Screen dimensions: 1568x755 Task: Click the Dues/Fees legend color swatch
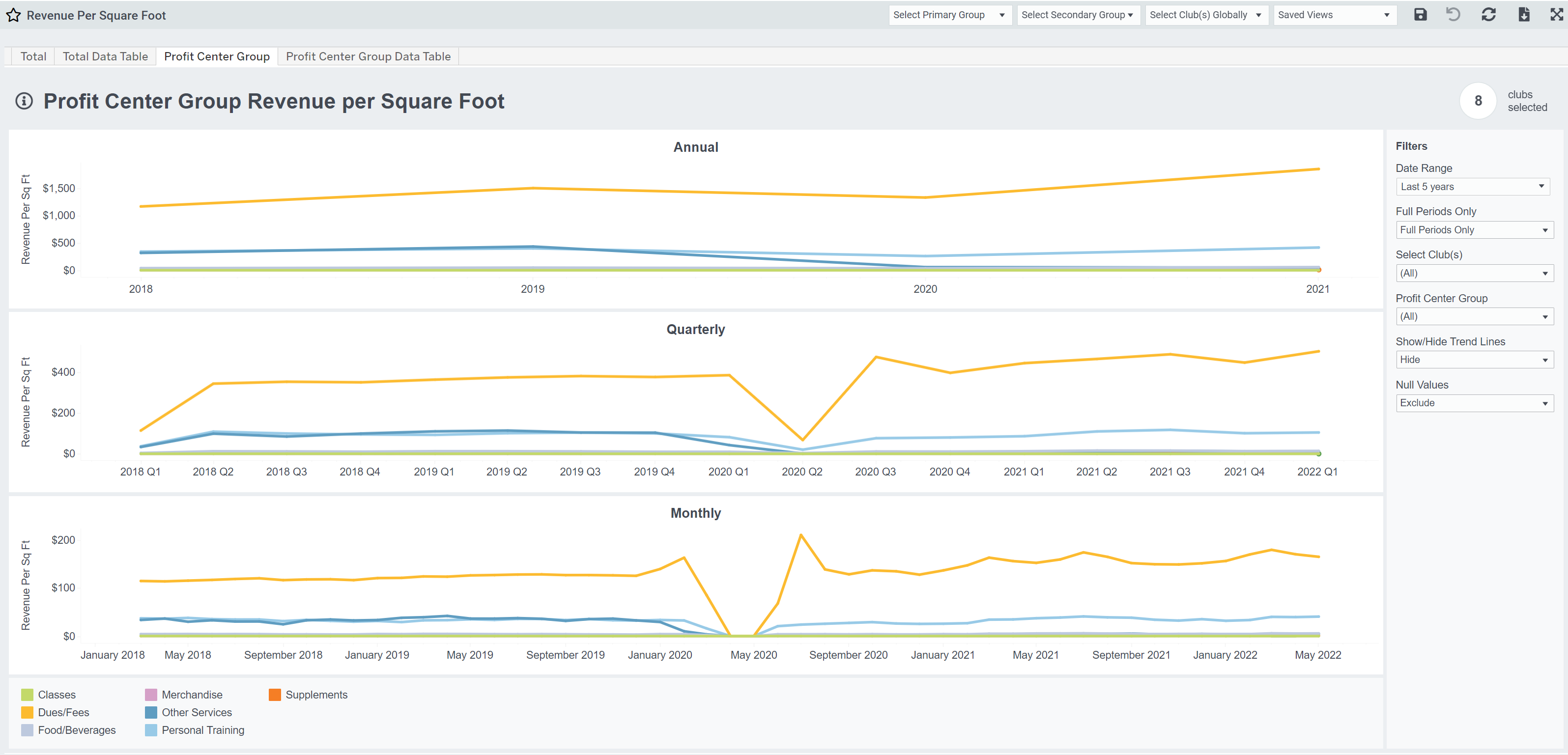(28, 712)
